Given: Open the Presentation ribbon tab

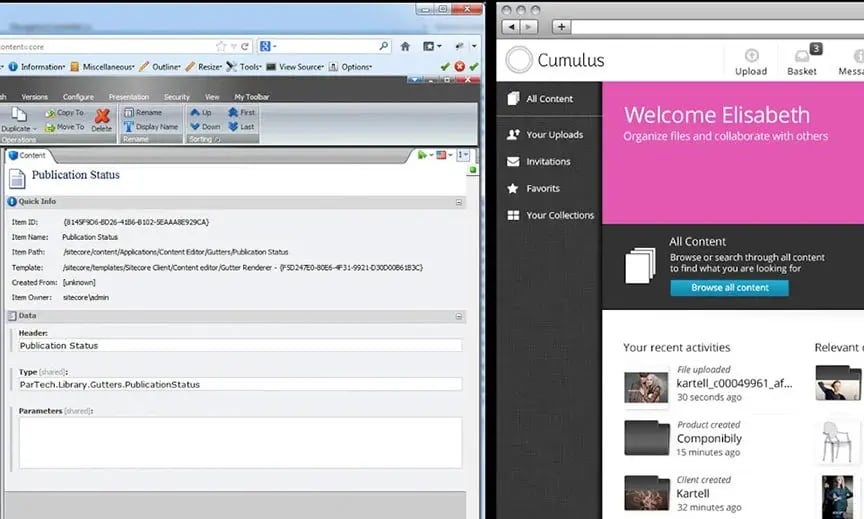Looking at the screenshot, I should [129, 97].
